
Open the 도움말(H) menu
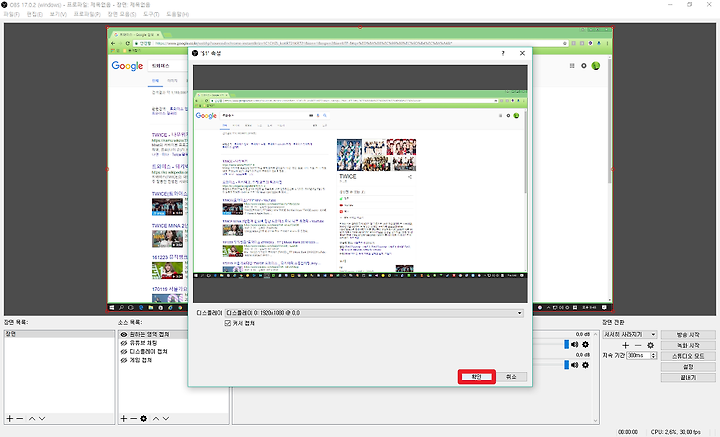point(177,14)
